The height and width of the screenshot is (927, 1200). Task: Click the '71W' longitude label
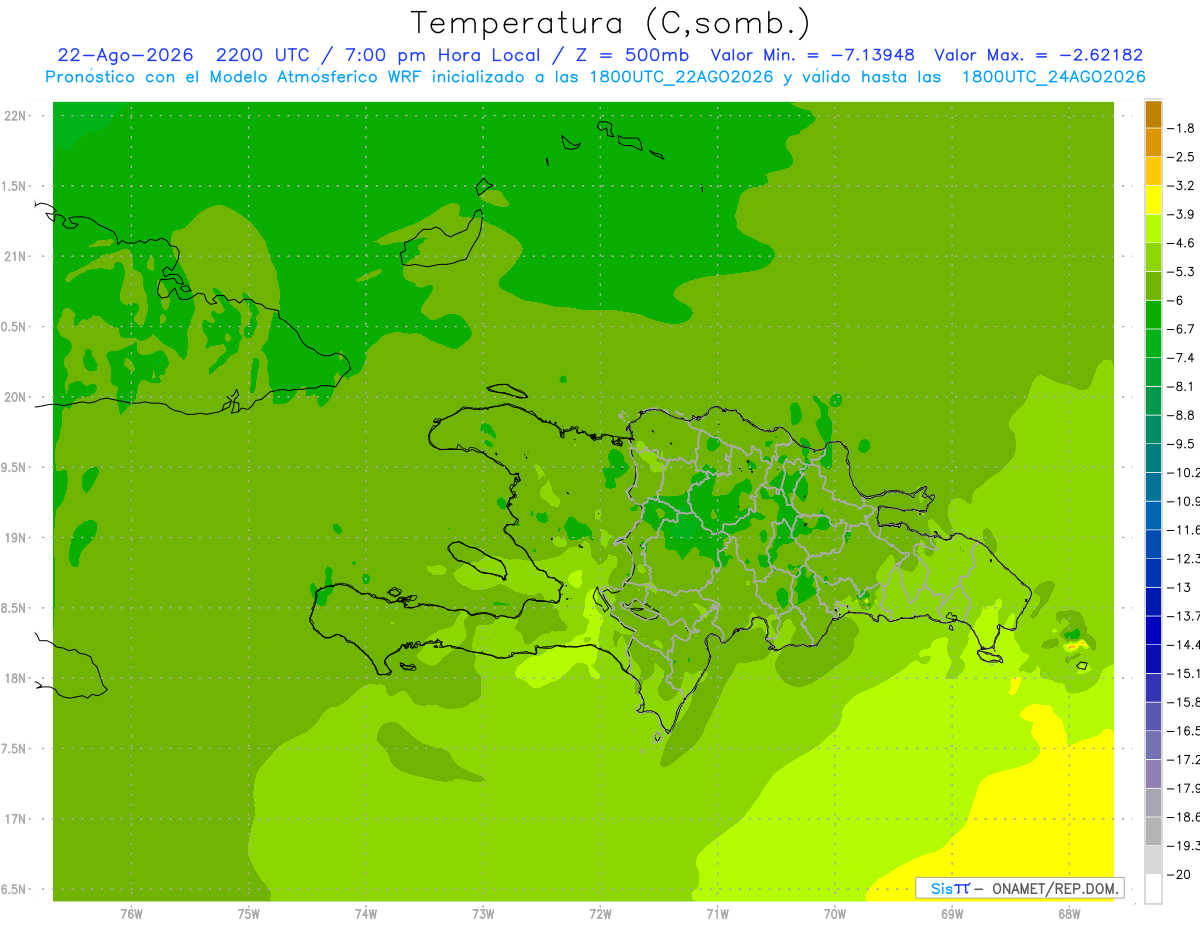[717, 913]
